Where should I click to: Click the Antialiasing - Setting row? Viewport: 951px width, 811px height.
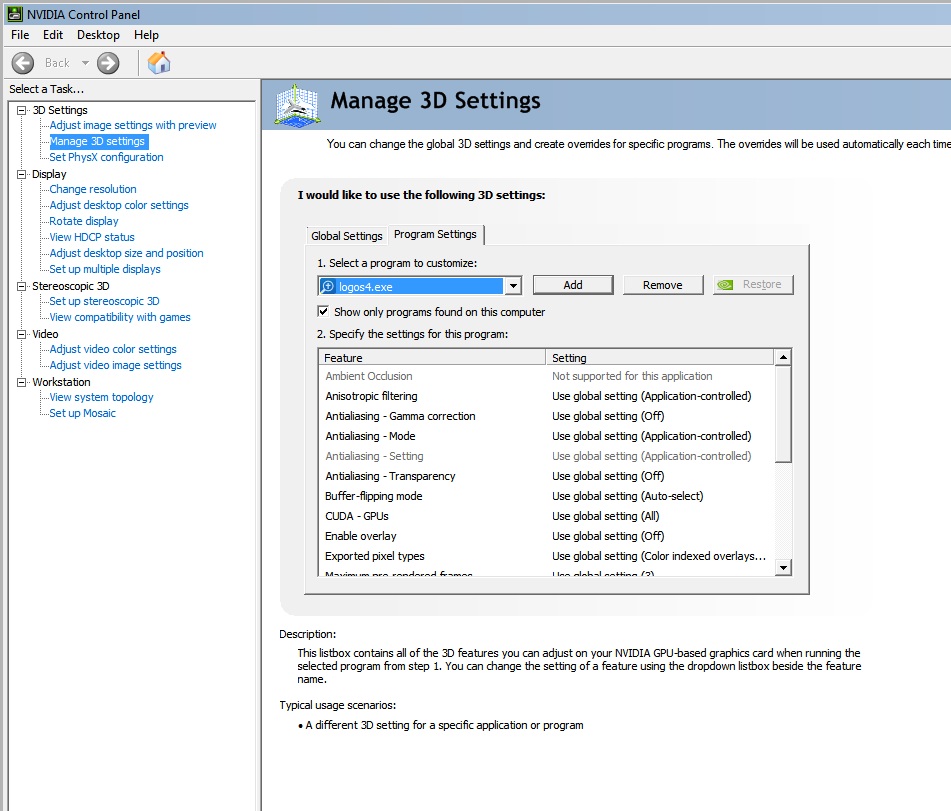coord(546,456)
